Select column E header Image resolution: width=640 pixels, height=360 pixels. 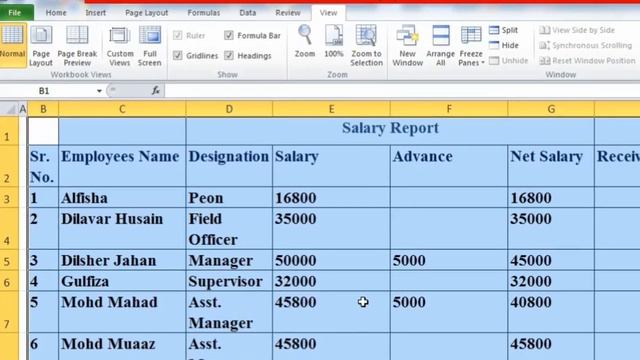(x=331, y=109)
